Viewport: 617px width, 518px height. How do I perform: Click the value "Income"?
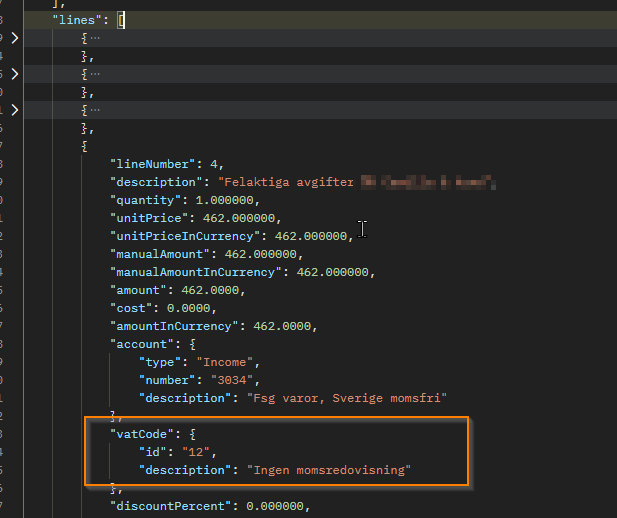point(225,363)
